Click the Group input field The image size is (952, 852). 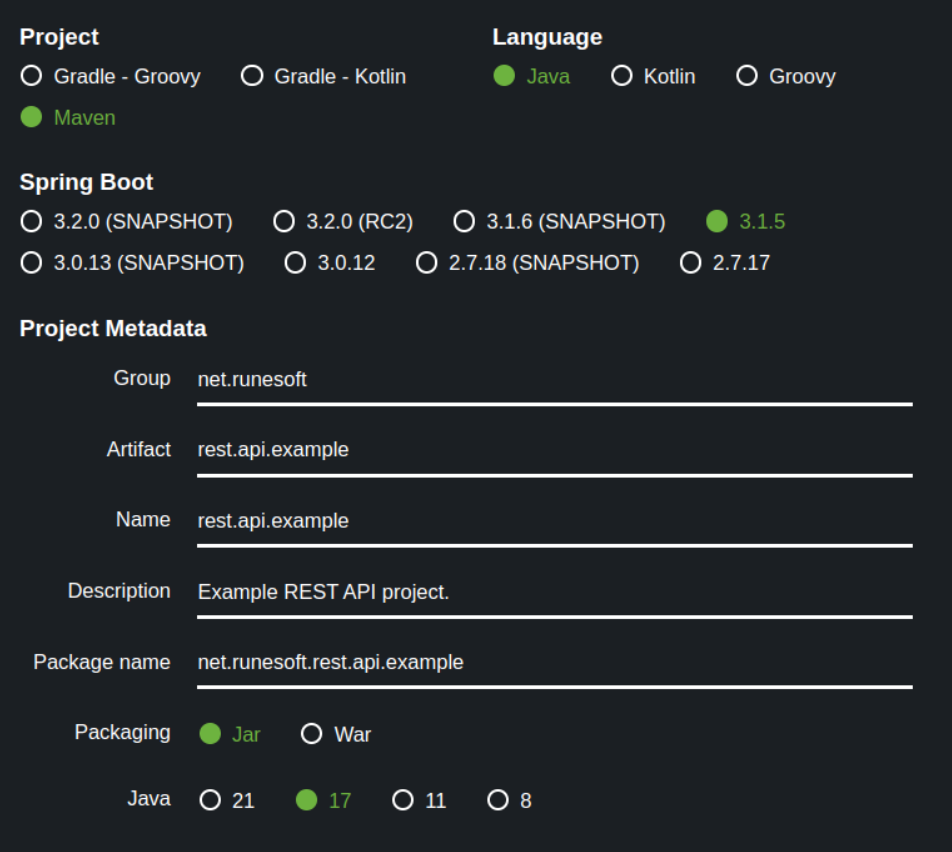(554, 380)
